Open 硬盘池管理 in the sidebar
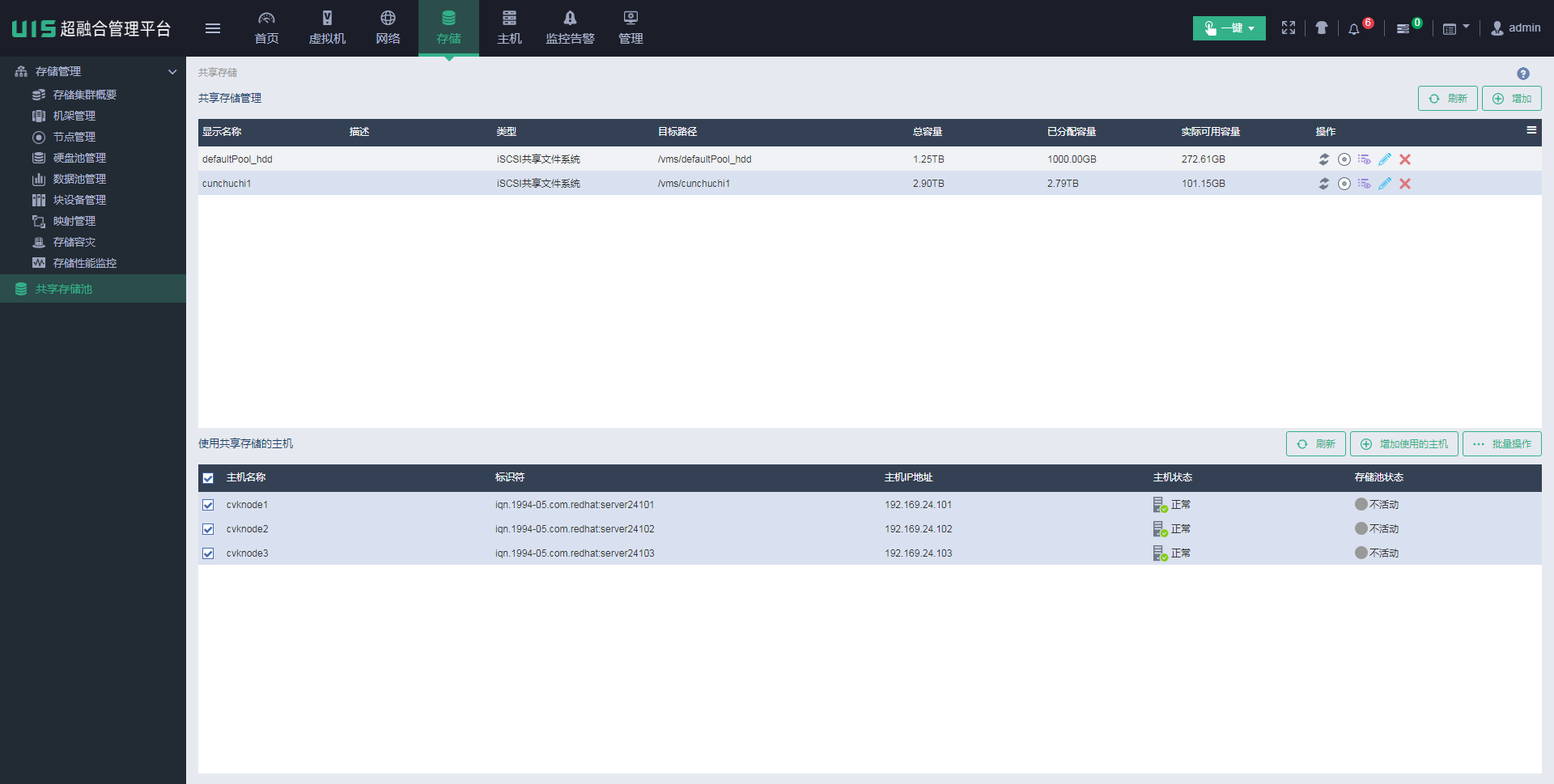 79,158
